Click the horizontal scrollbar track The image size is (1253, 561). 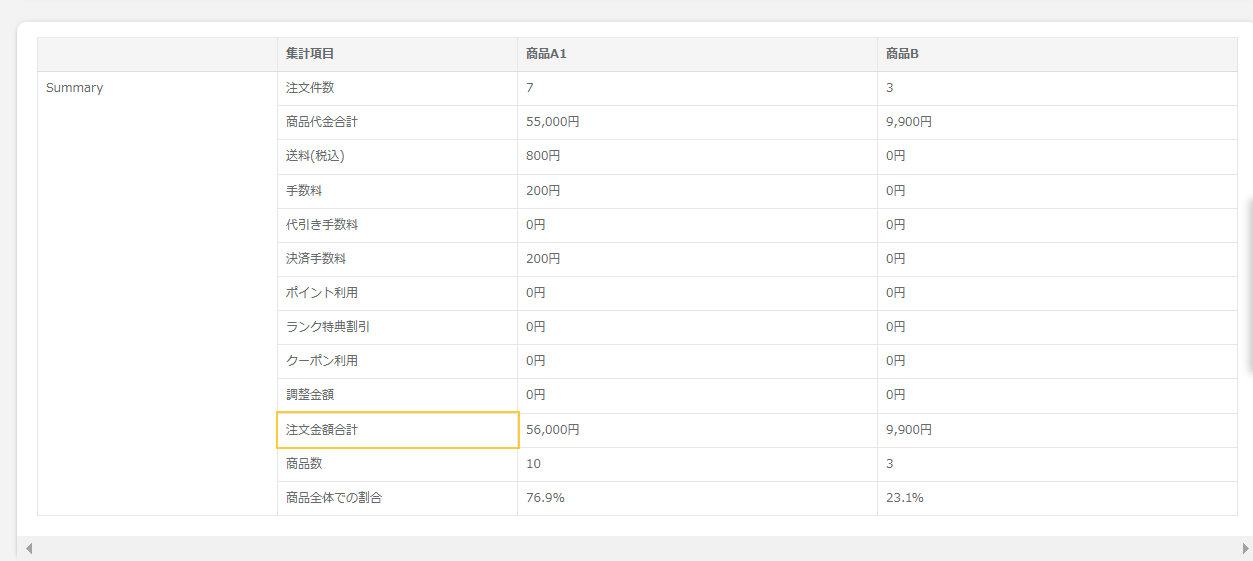click(636, 548)
